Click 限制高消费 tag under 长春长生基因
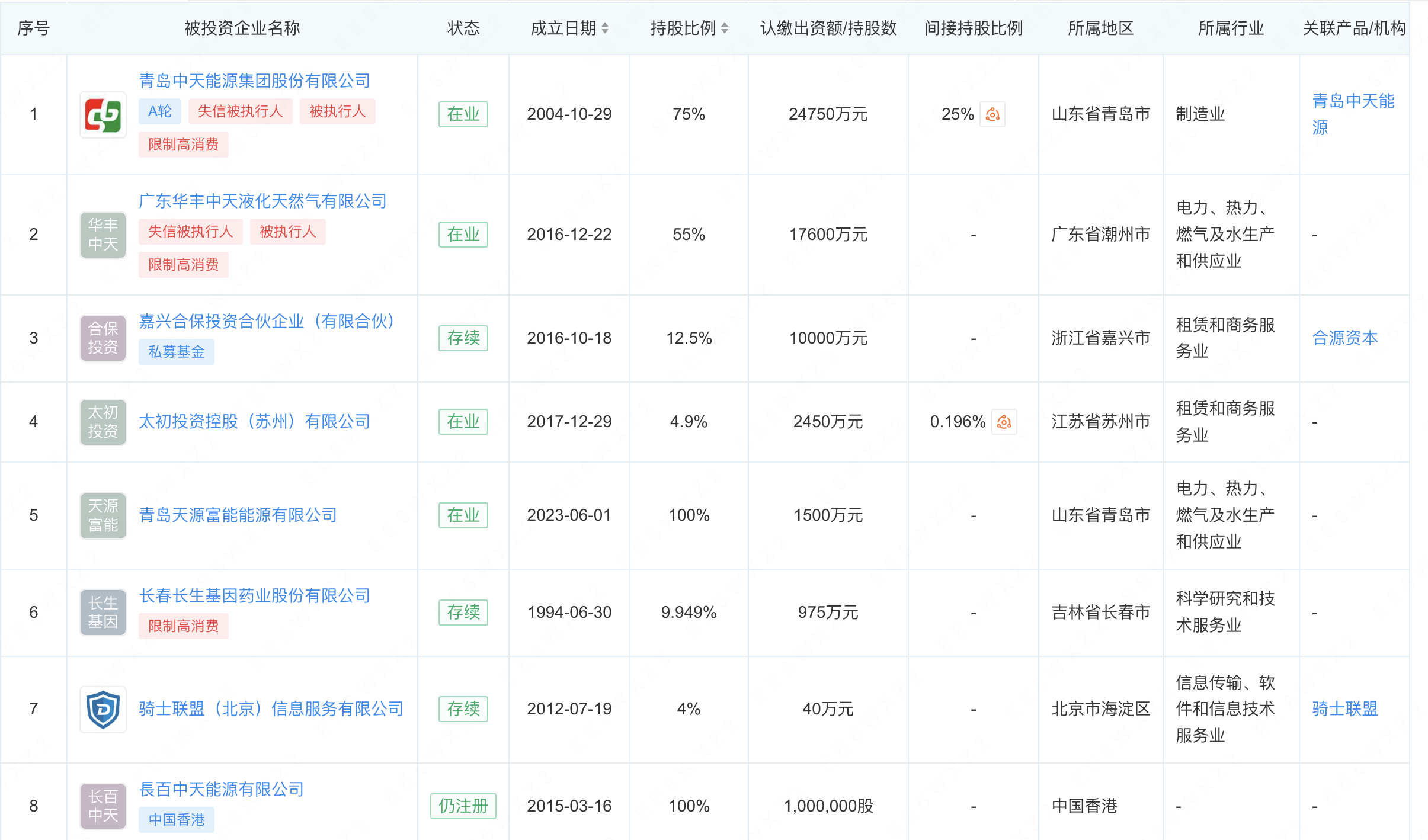 pyautogui.click(x=184, y=626)
